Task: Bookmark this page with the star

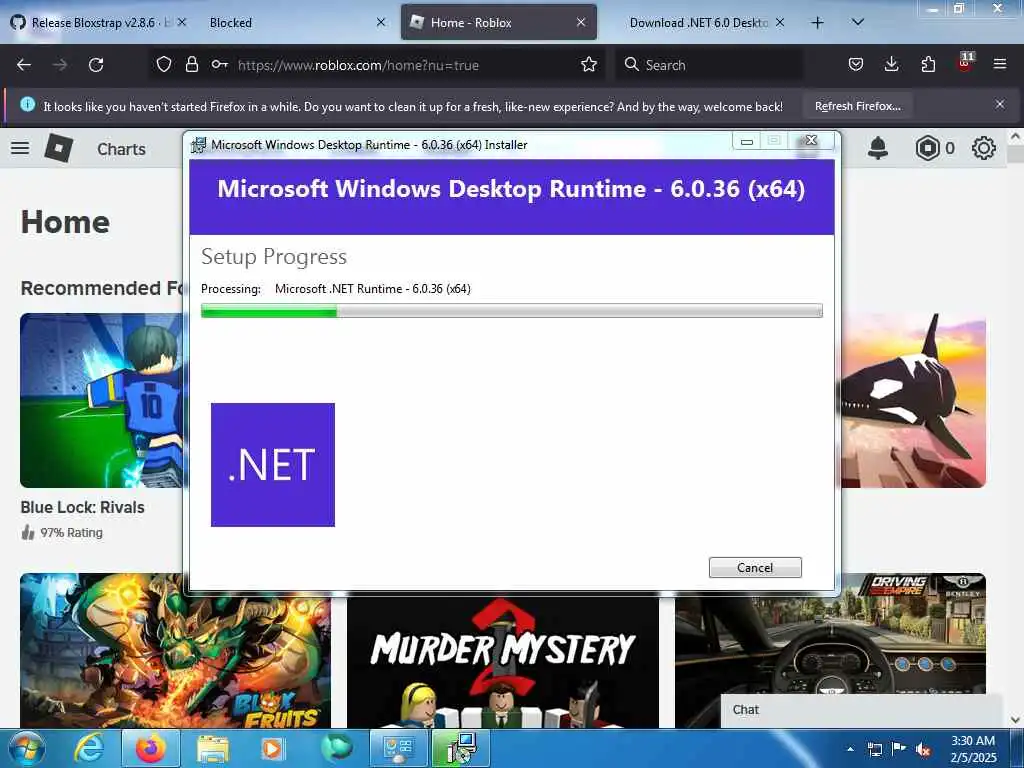Action: pos(589,65)
